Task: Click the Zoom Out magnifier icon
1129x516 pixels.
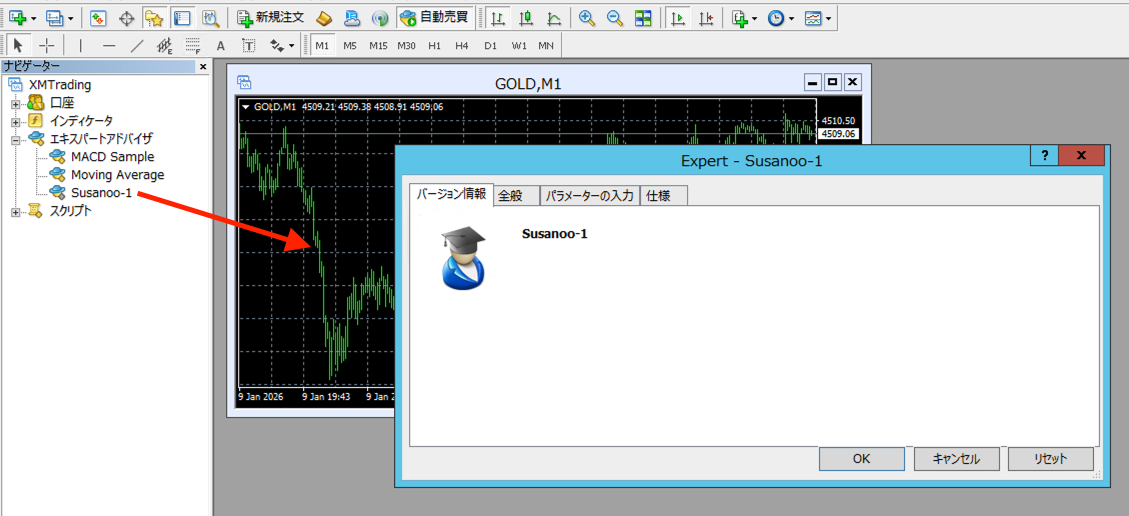Action: [615, 18]
